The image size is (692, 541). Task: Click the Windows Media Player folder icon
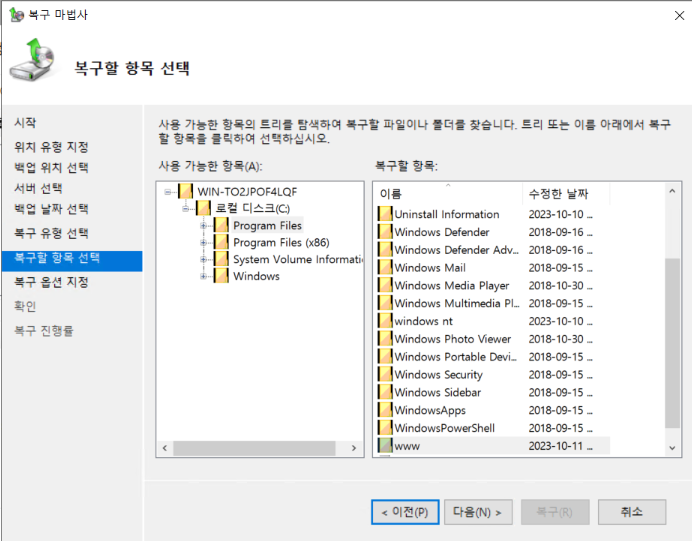click(x=385, y=286)
